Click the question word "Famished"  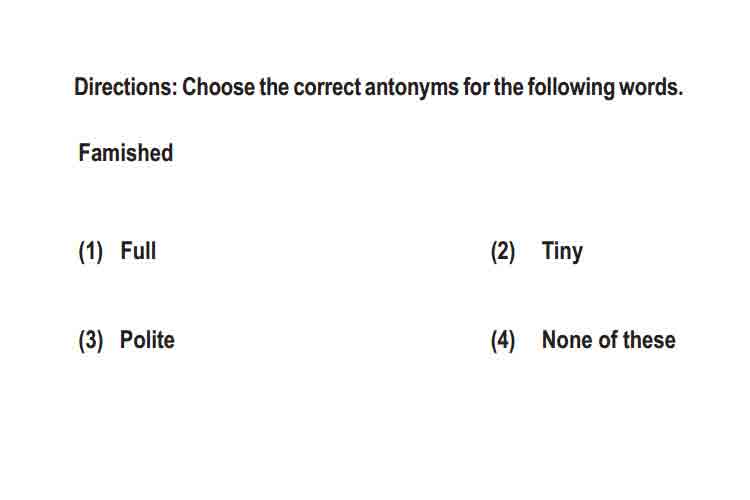click(x=126, y=153)
